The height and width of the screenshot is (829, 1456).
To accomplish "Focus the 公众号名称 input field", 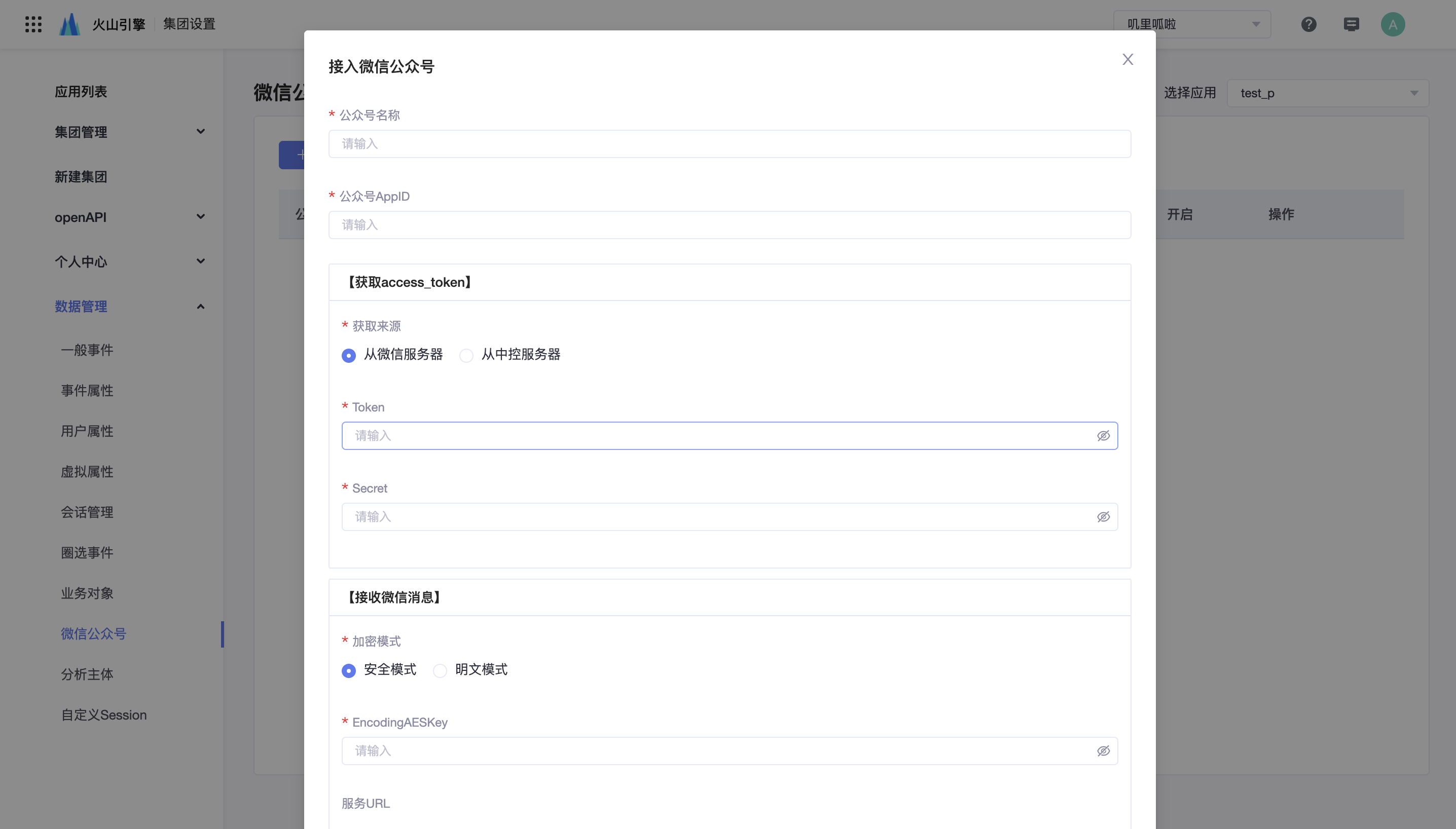I will pos(729,143).
